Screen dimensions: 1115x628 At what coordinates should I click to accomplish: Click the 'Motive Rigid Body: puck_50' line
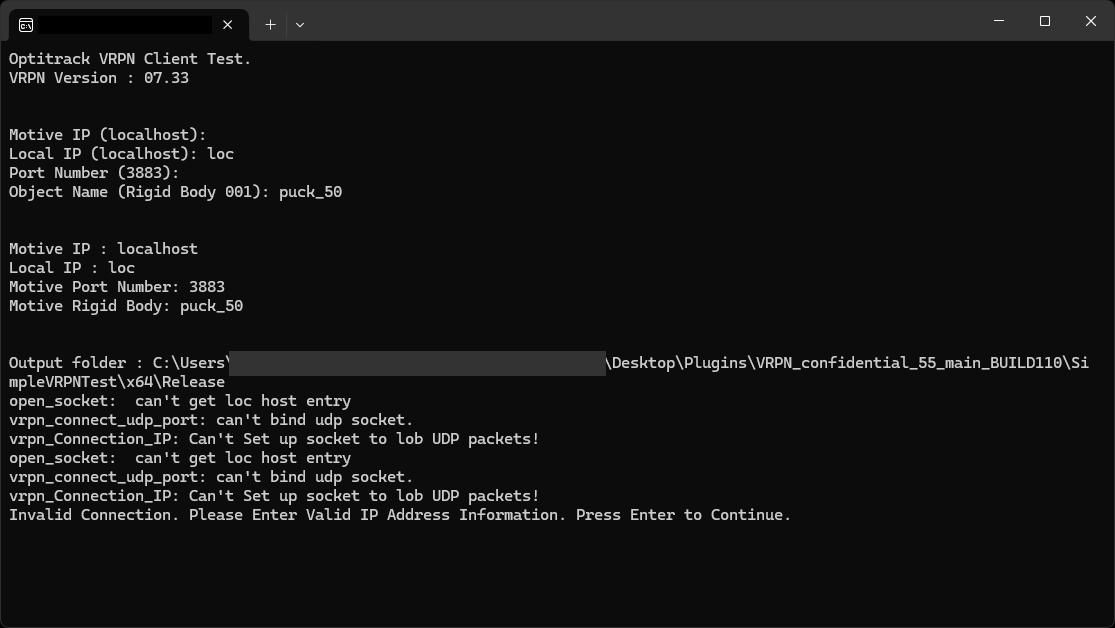[x=126, y=306]
